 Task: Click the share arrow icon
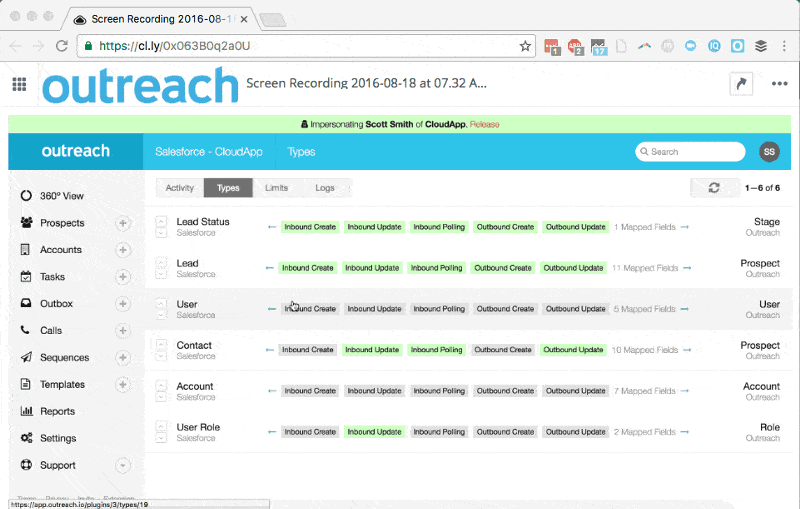coord(741,84)
